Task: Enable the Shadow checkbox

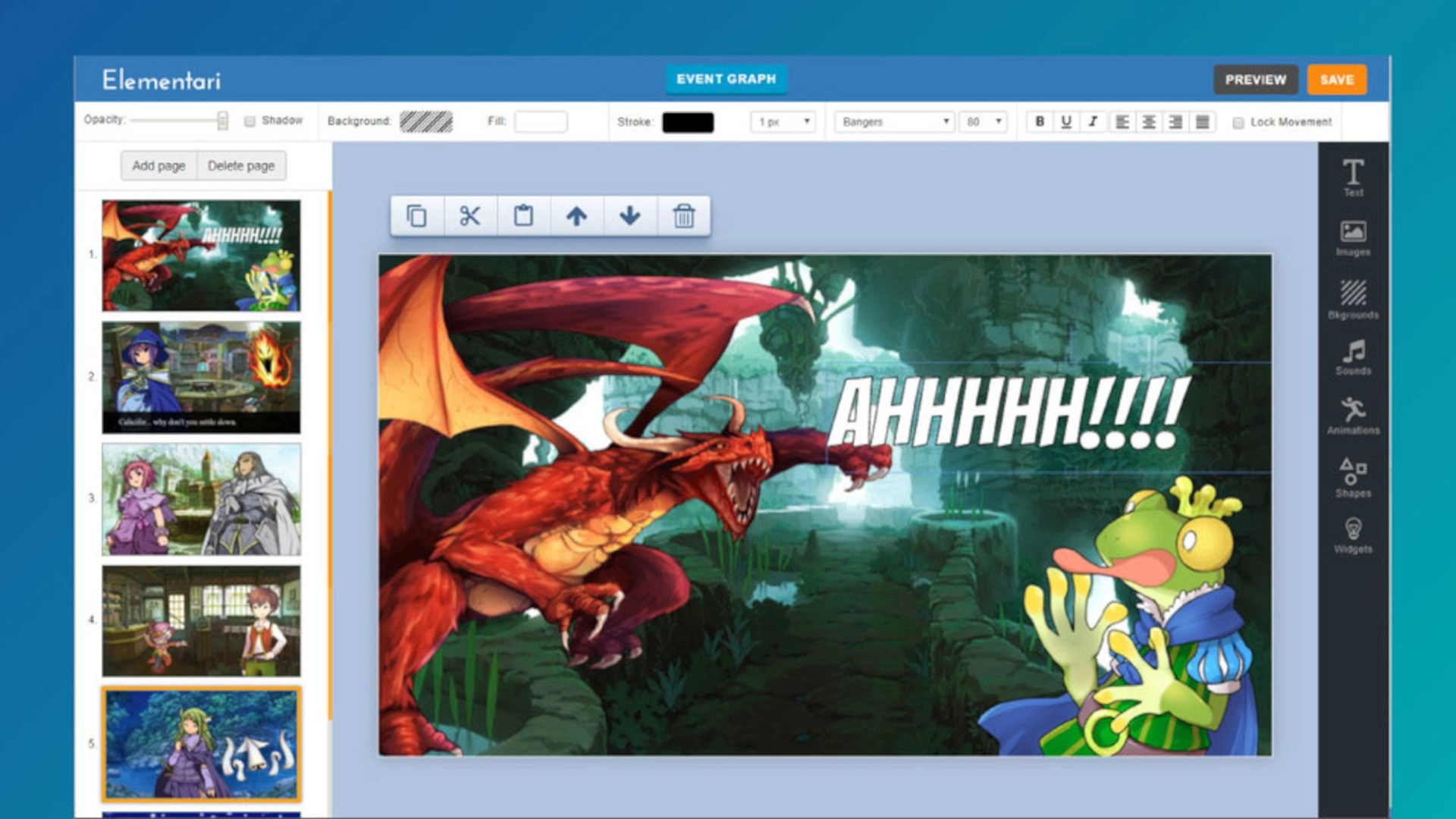Action: (249, 121)
